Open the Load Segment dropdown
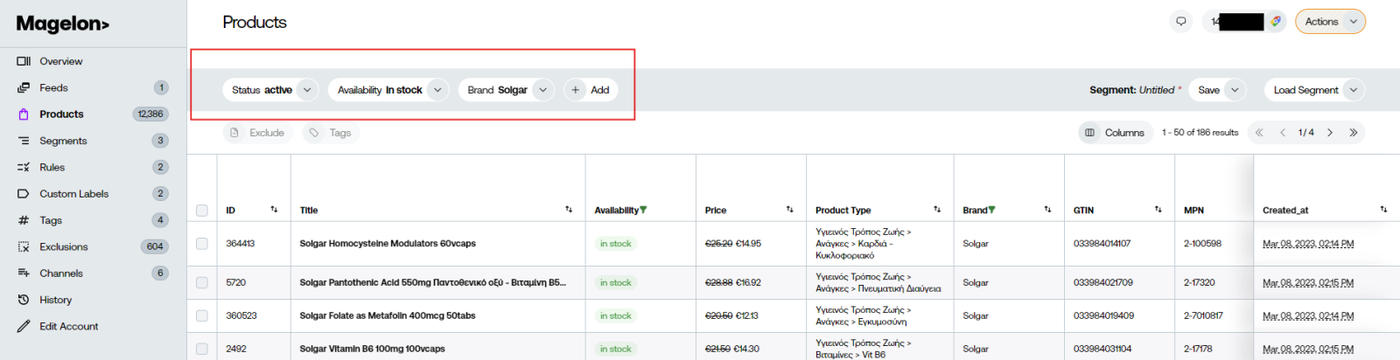The width and height of the screenshot is (1400, 360). 1315,90
